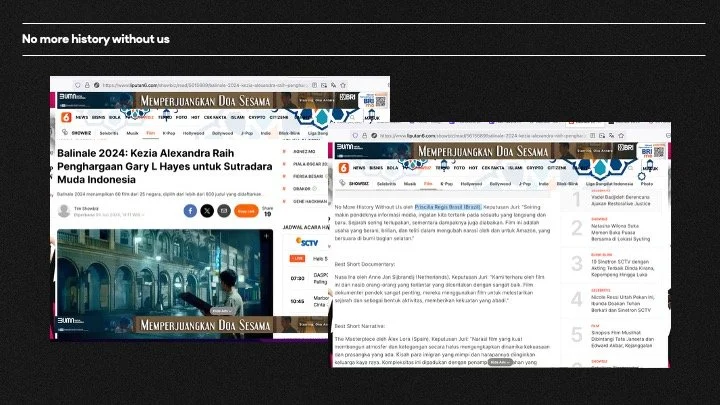
Task: Click the translate icon in left browser address bar
Action: coord(333,85)
